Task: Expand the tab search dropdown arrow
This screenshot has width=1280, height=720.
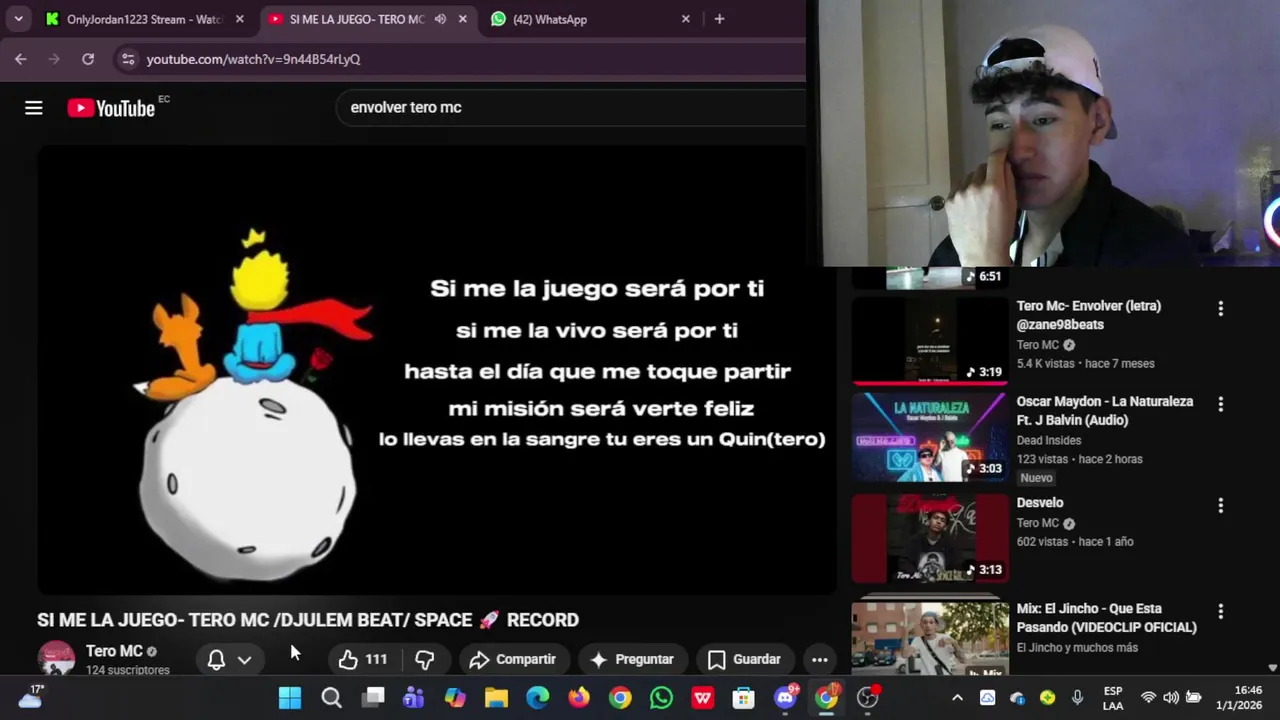Action: click(x=18, y=19)
